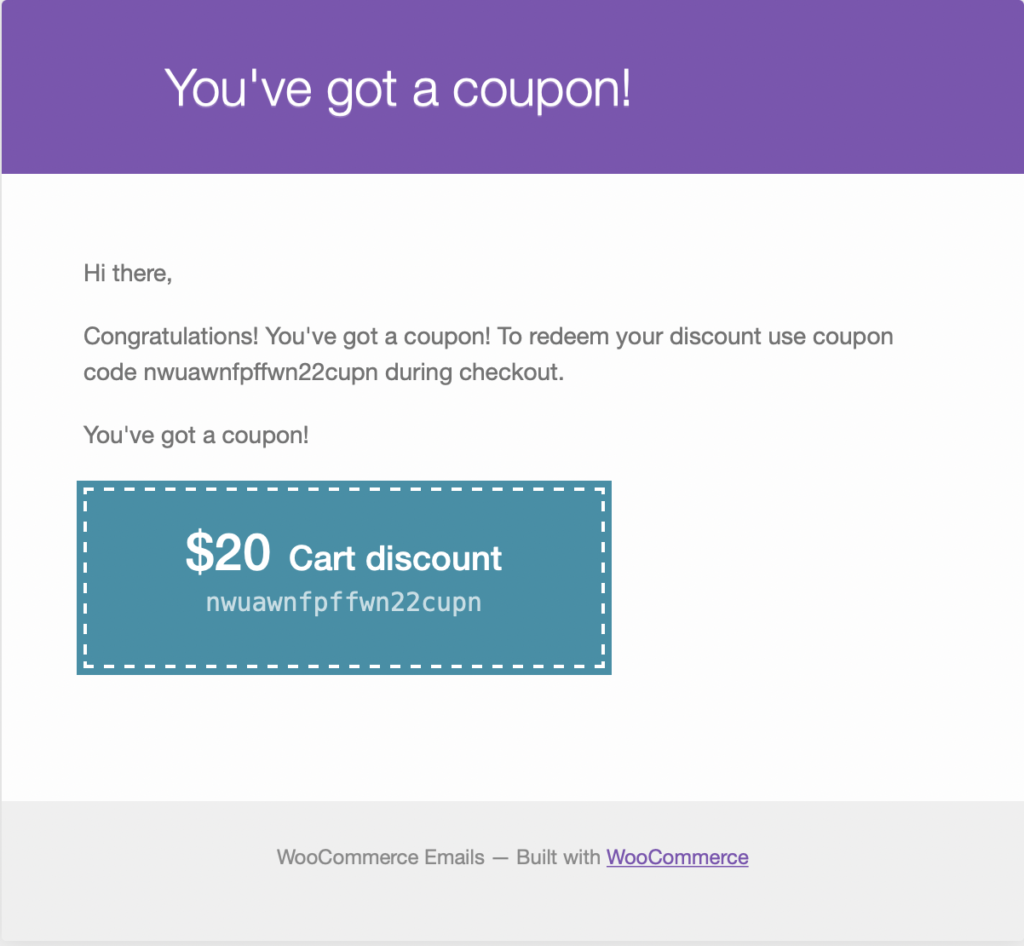Open the WooCommerce link in footer
Viewport: 1024px width, 946px height.
[x=677, y=857]
